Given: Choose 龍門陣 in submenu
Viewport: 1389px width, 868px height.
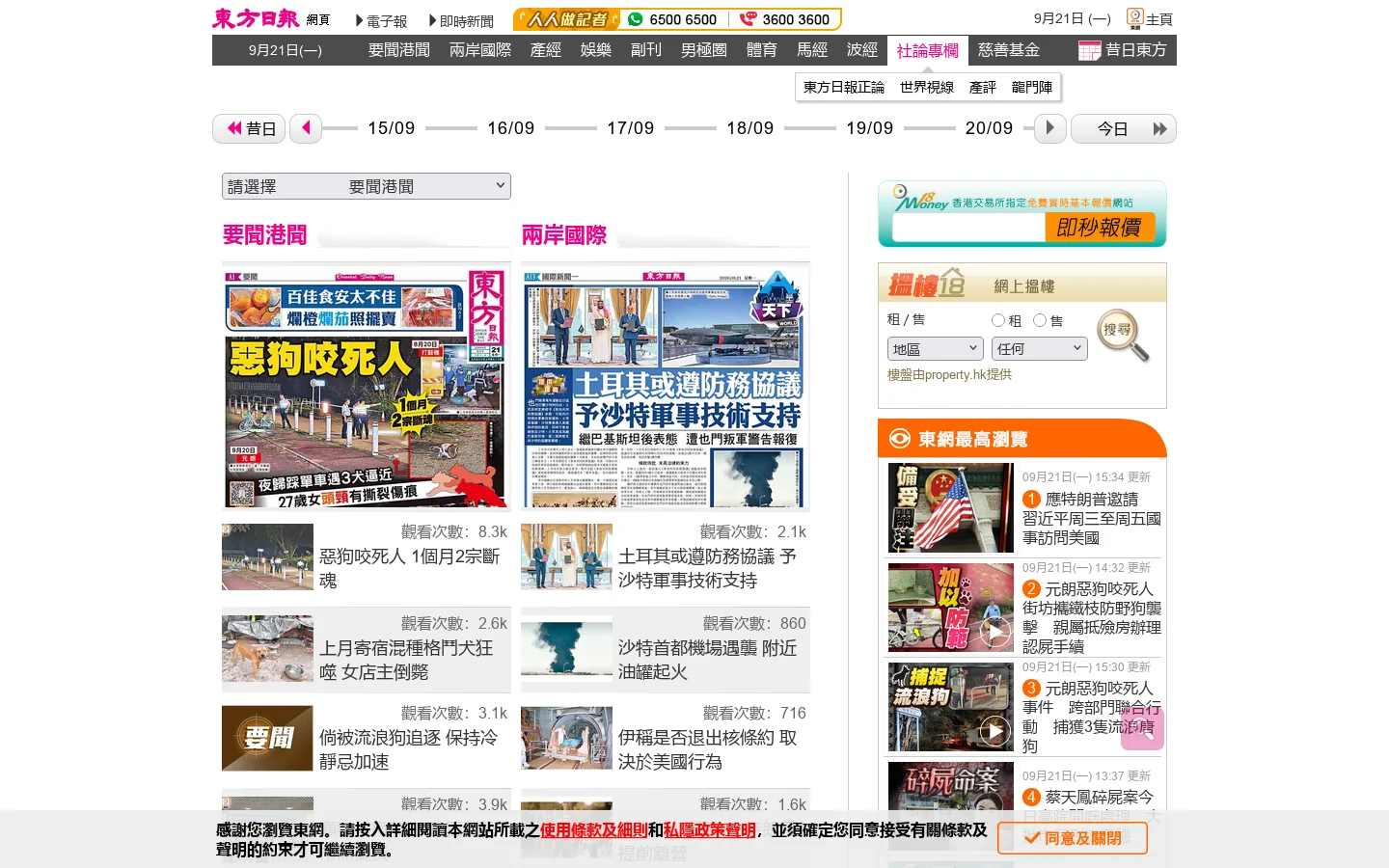Looking at the screenshot, I should (1032, 87).
